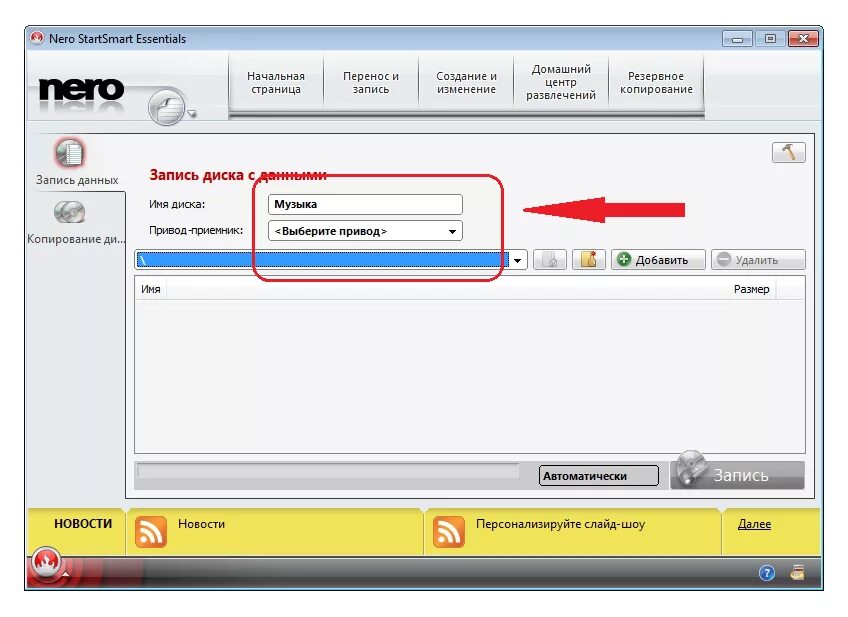Create a new folder with the folder icon
The height and width of the screenshot is (617, 848).
point(588,260)
